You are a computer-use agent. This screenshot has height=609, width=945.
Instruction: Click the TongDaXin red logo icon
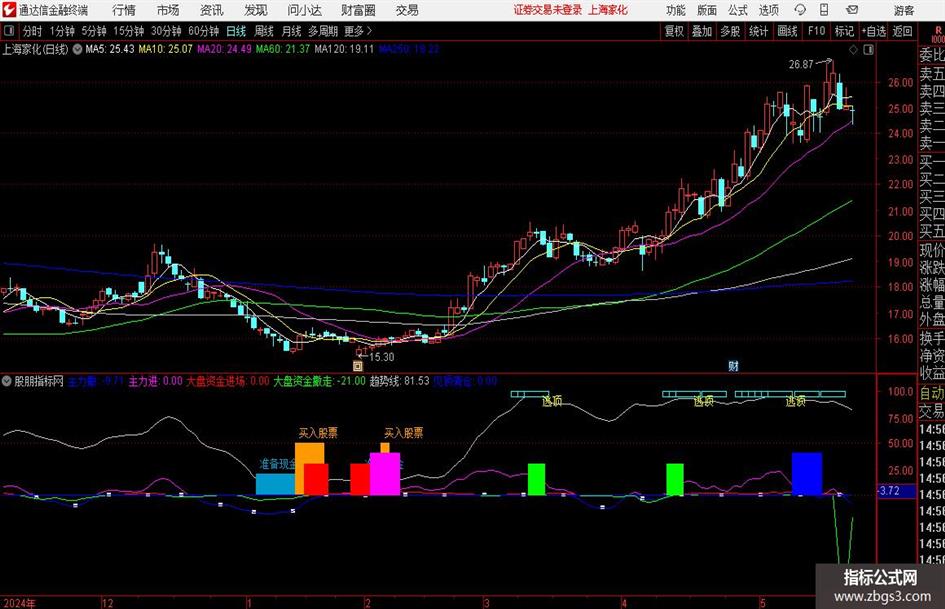(8, 10)
